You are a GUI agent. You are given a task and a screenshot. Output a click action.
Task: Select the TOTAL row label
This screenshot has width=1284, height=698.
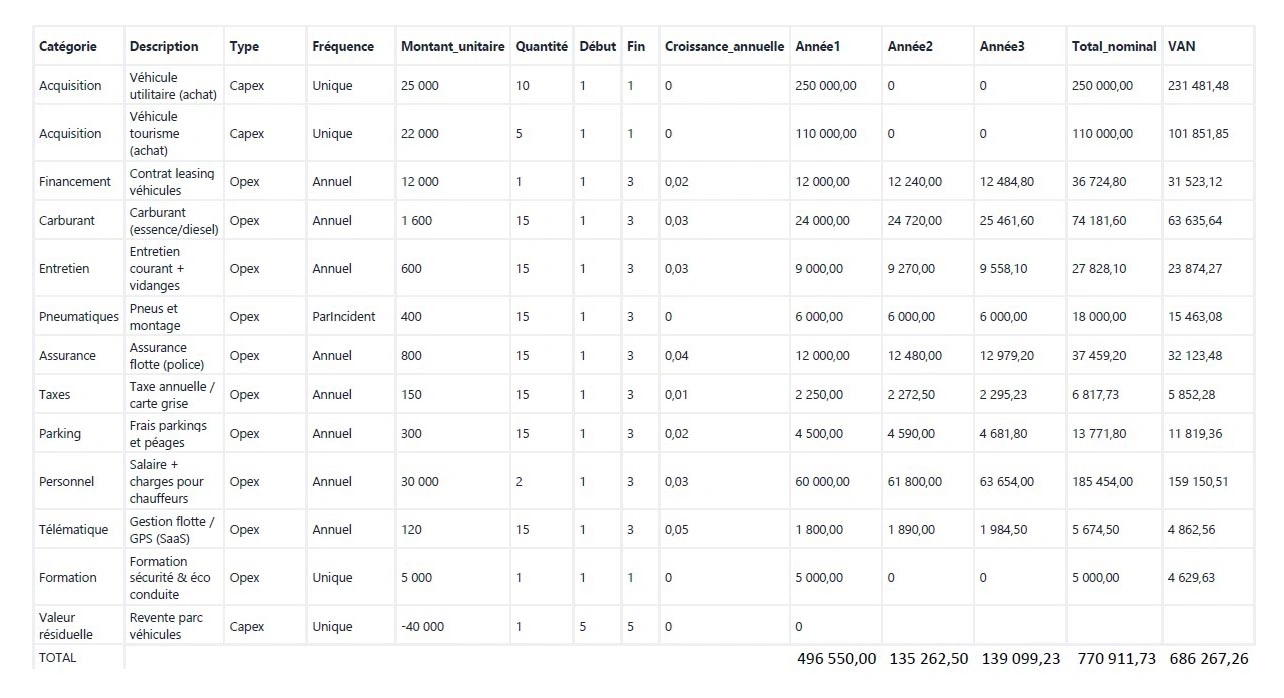(57, 658)
